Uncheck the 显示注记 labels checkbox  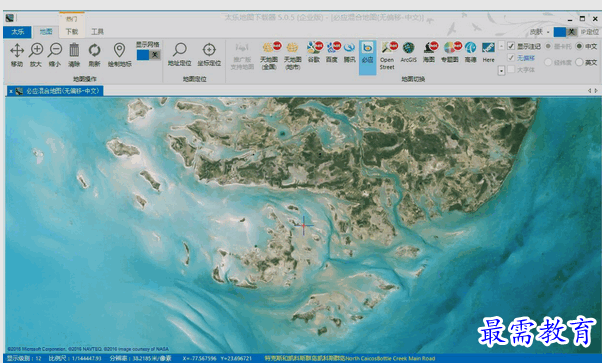click(x=511, y=46)
